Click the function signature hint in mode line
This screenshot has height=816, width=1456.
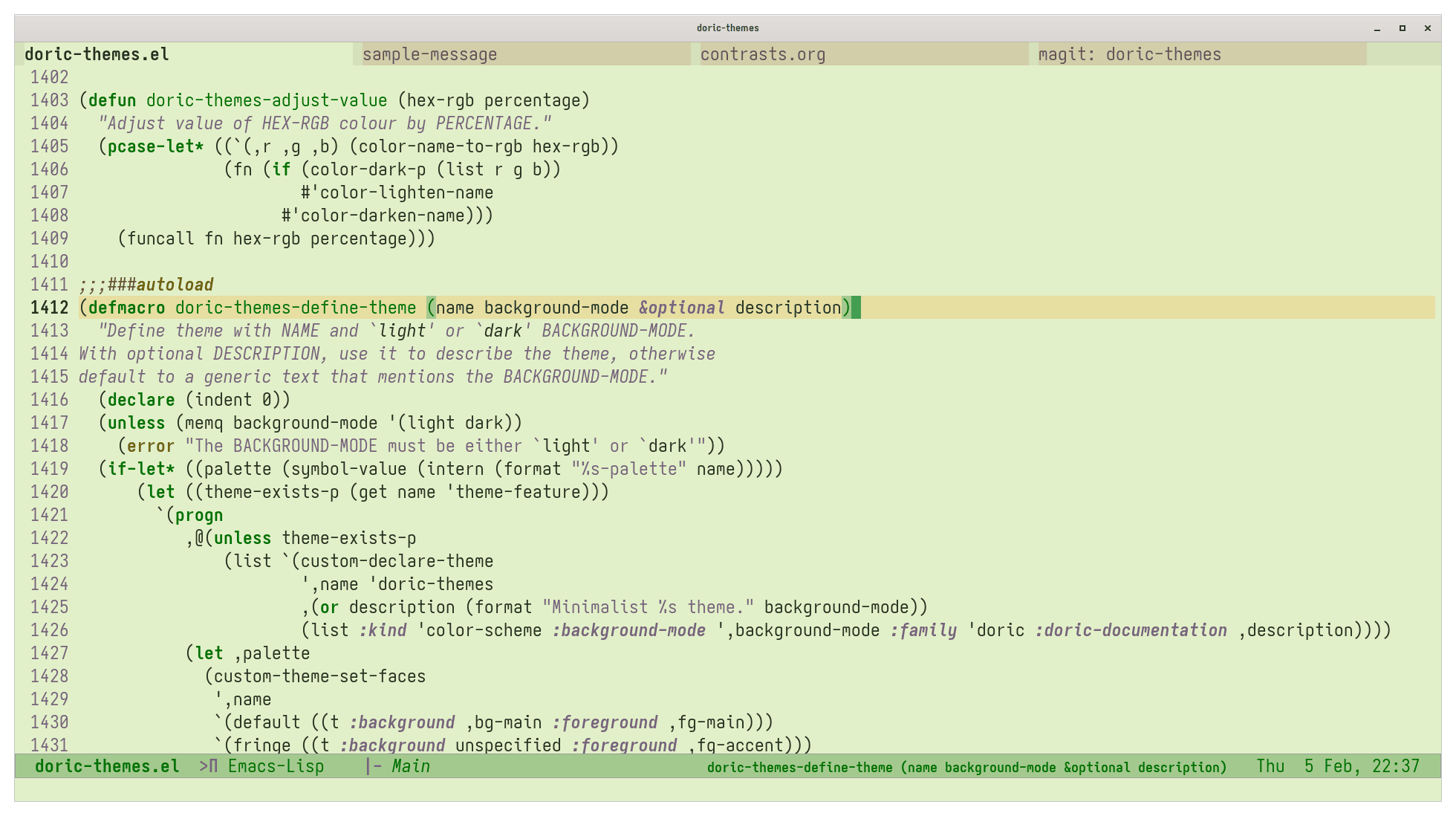click(966, 767)
